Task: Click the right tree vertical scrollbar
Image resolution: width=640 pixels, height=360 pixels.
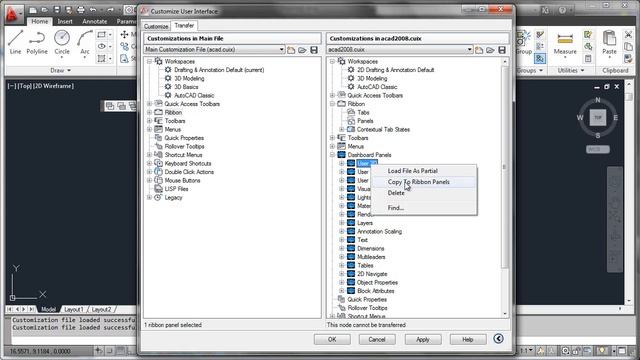Action: [505, 167]
